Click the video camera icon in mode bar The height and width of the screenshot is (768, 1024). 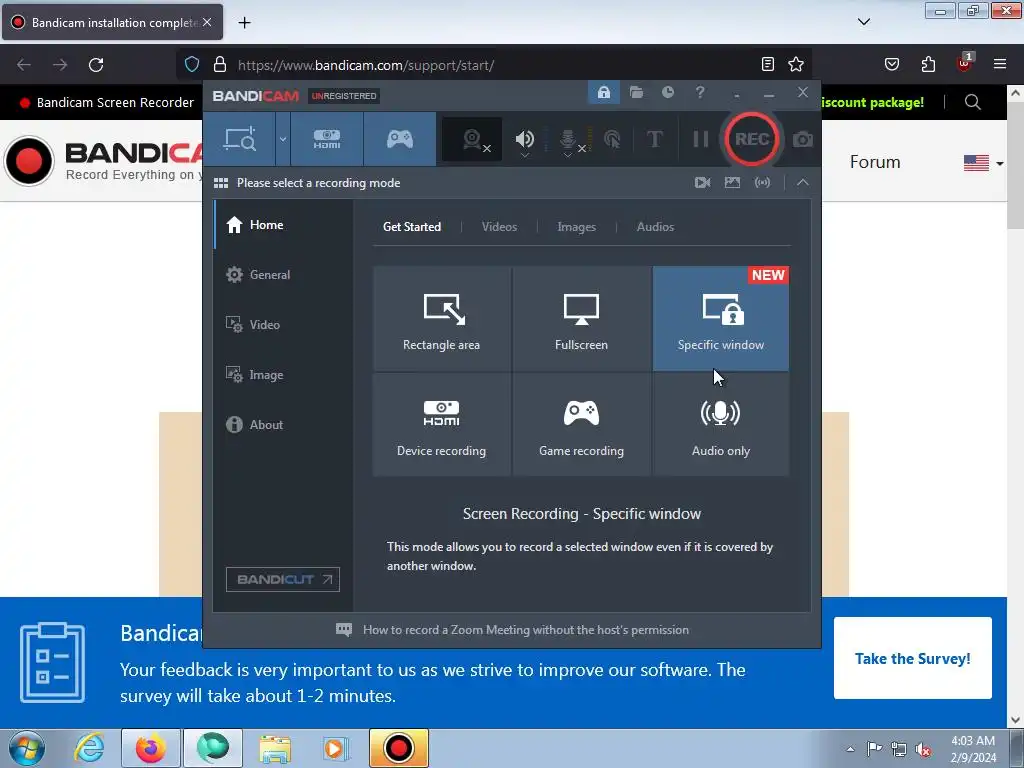[703, 182]
